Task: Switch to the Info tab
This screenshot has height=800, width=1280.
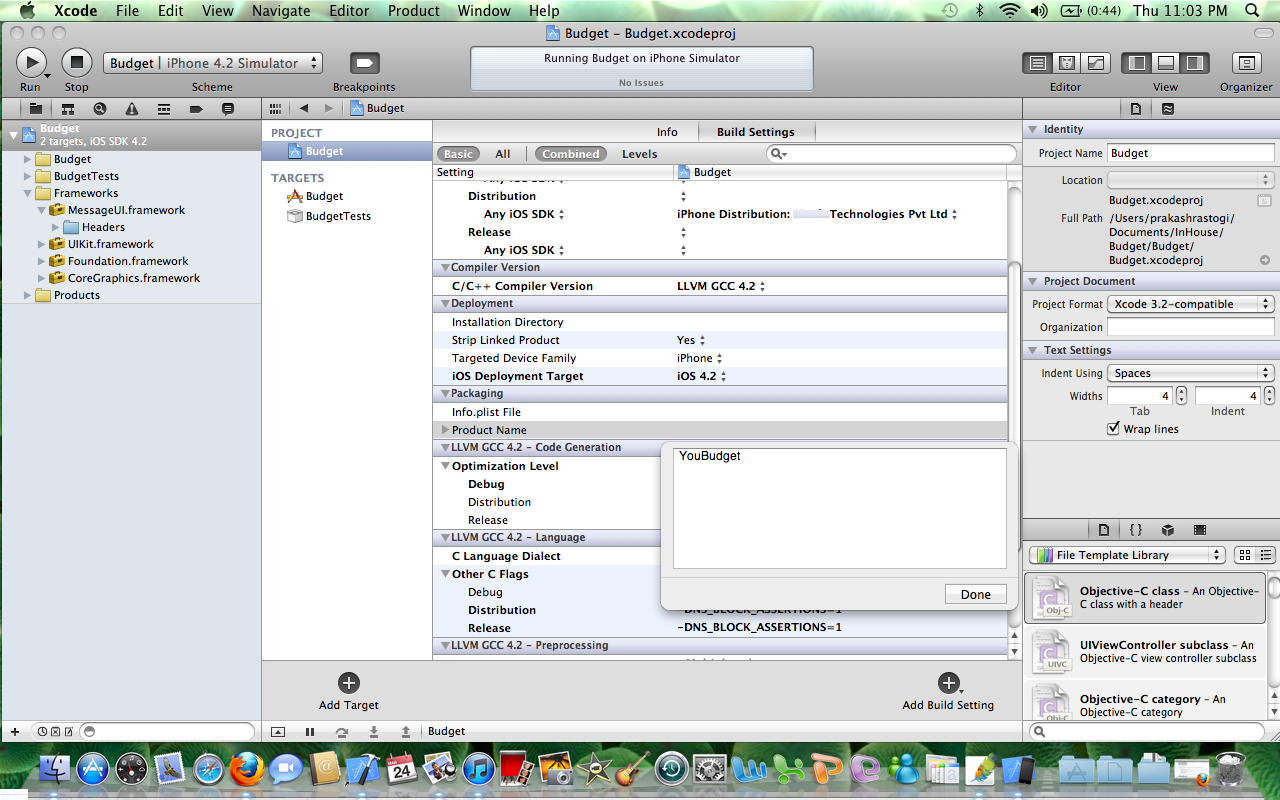Action: pos(667,132)
